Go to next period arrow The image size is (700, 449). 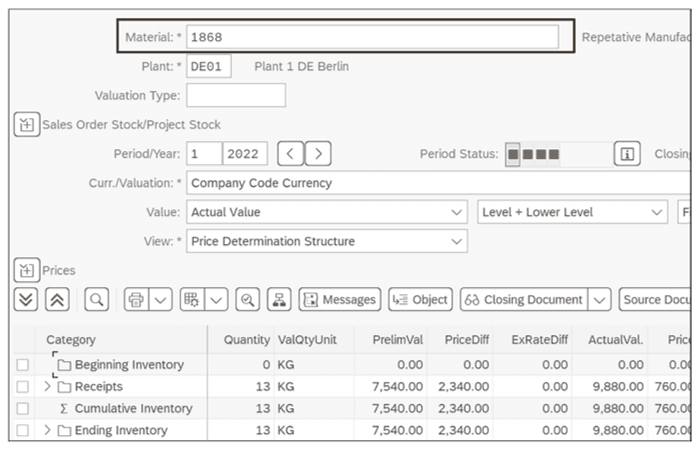(x=318, y=154)
